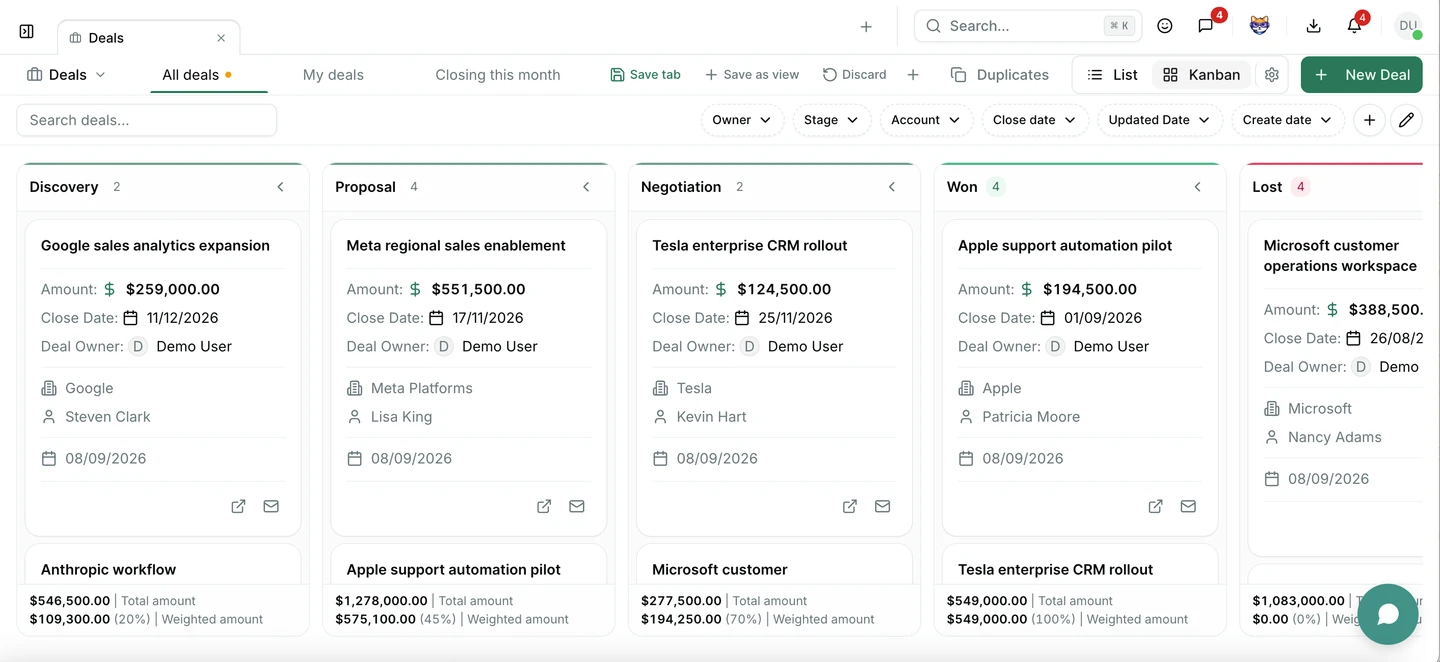Open the Close date filter

tap(1035, 120)
